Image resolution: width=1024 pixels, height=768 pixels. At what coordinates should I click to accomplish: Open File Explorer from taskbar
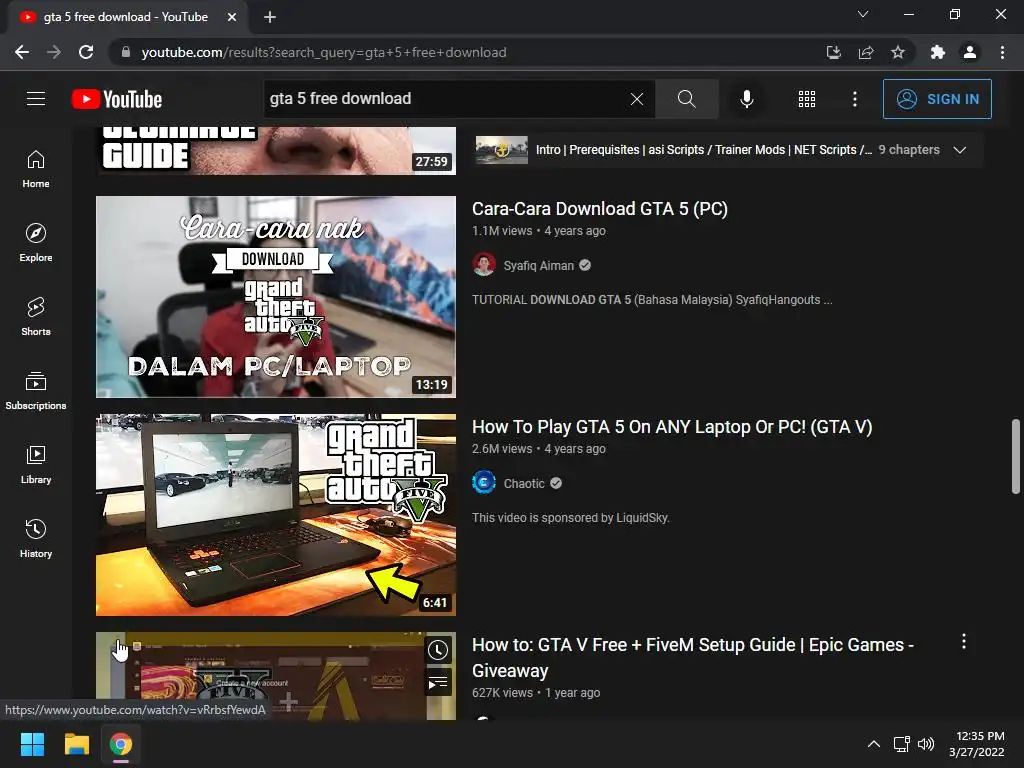pos(76,744)
